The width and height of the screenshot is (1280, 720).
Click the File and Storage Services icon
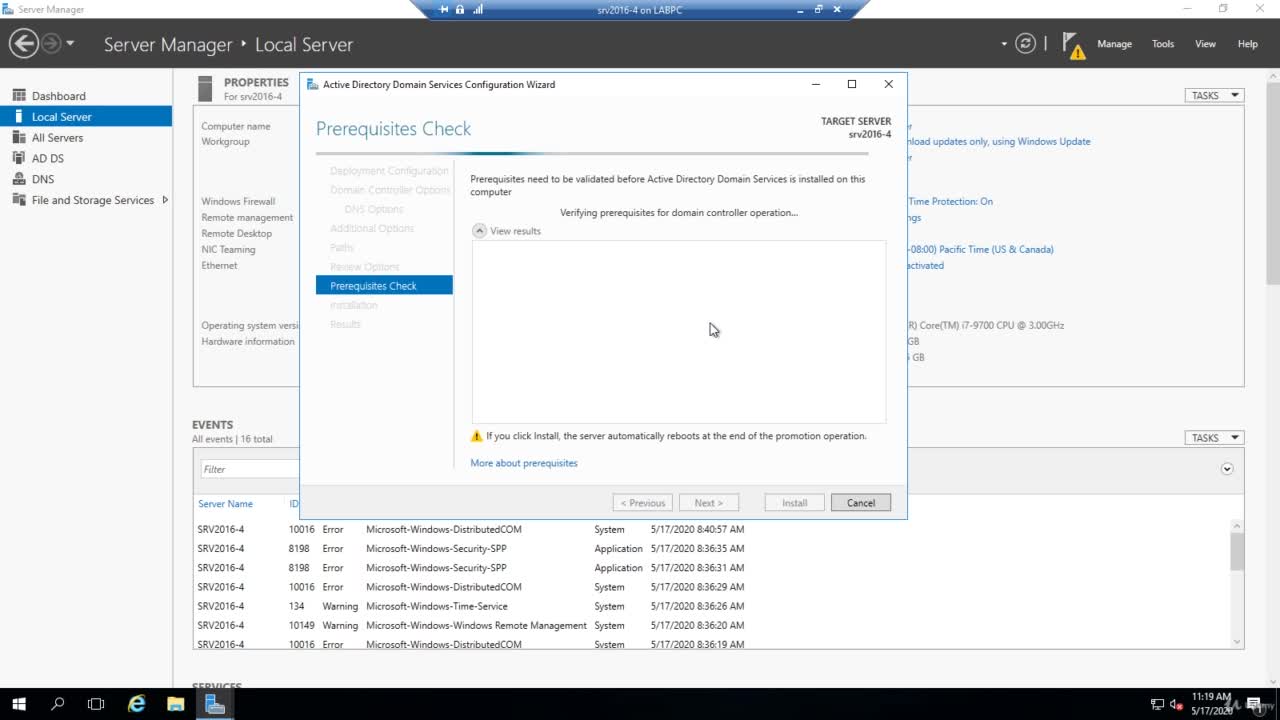click(19, 200)
